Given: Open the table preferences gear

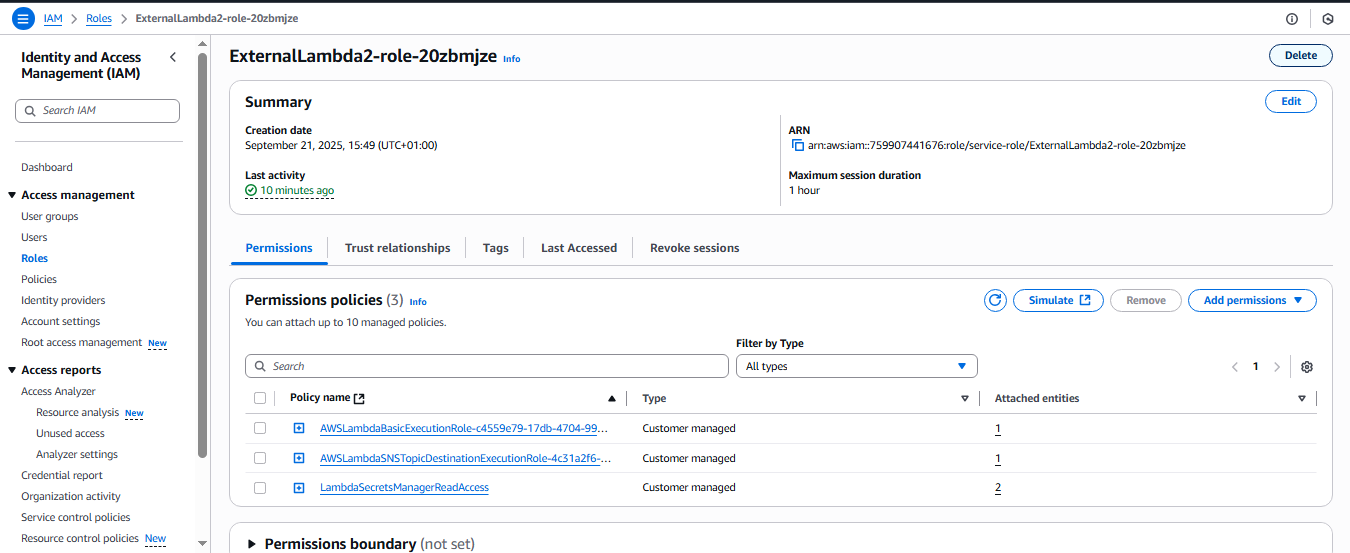Looking at the screenshot, I should click(x=1307, y=367).
